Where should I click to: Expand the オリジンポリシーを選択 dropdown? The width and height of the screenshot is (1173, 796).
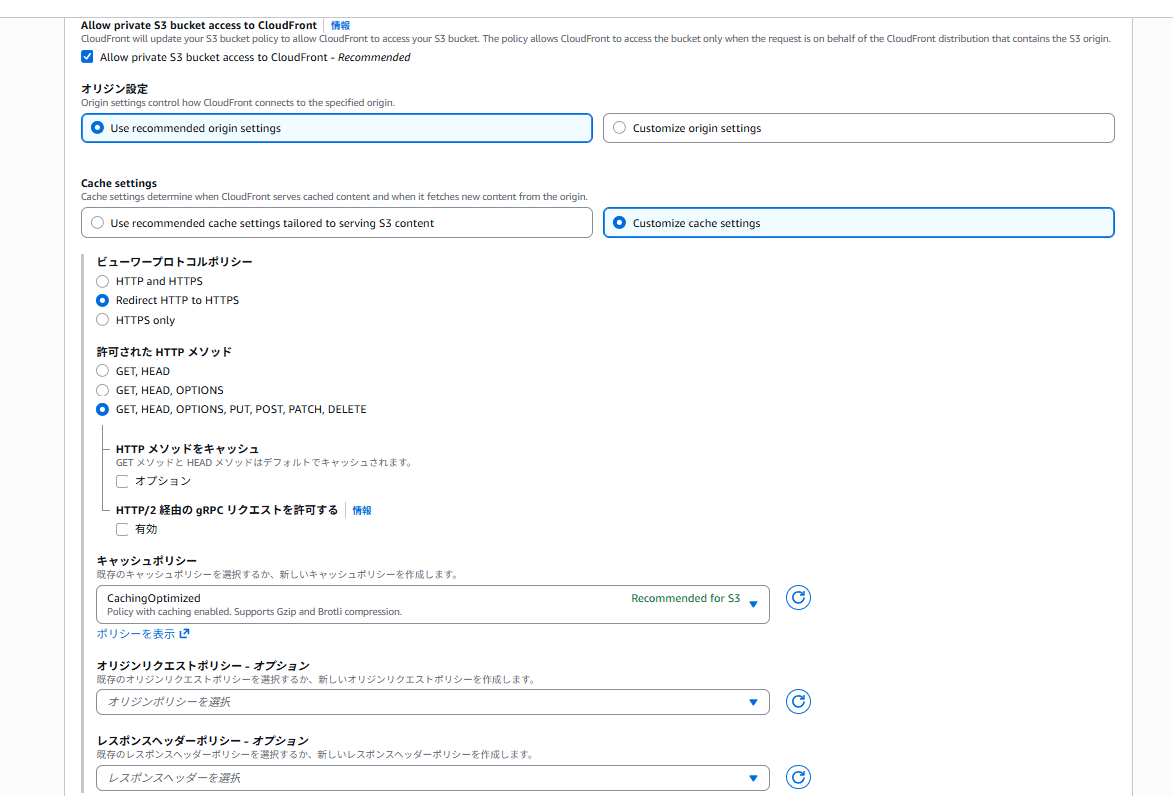(432, 702)
